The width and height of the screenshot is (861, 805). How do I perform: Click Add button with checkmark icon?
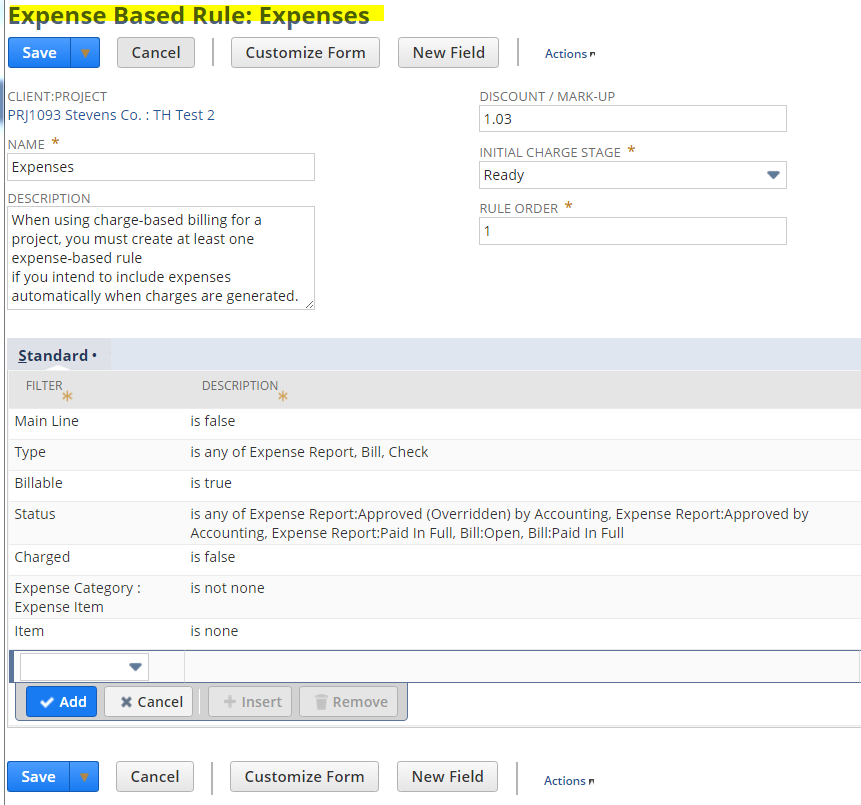pyautogui.click(x=61, y=702)
